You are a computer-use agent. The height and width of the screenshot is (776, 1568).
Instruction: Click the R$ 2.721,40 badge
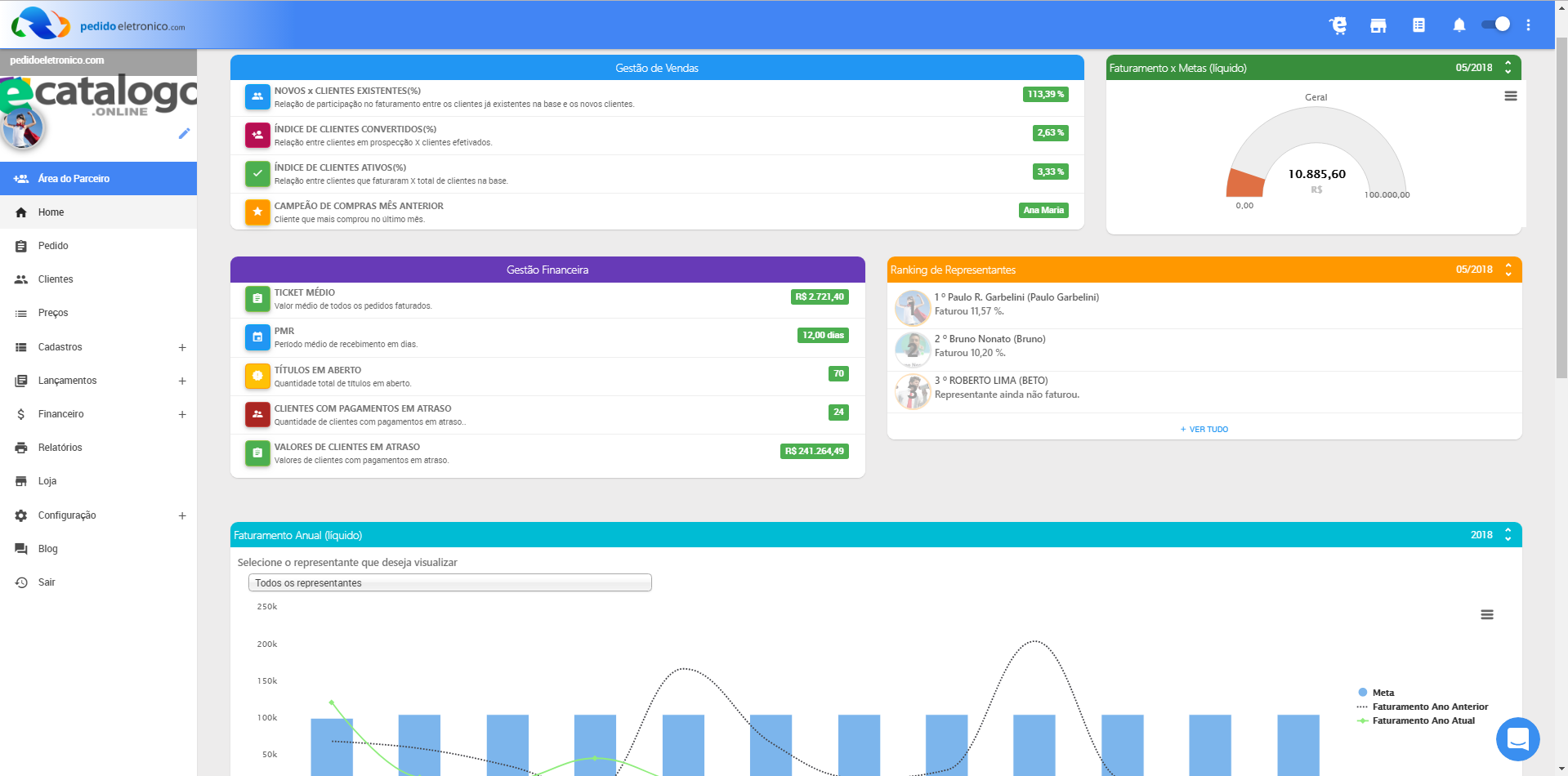pos(820,297)
